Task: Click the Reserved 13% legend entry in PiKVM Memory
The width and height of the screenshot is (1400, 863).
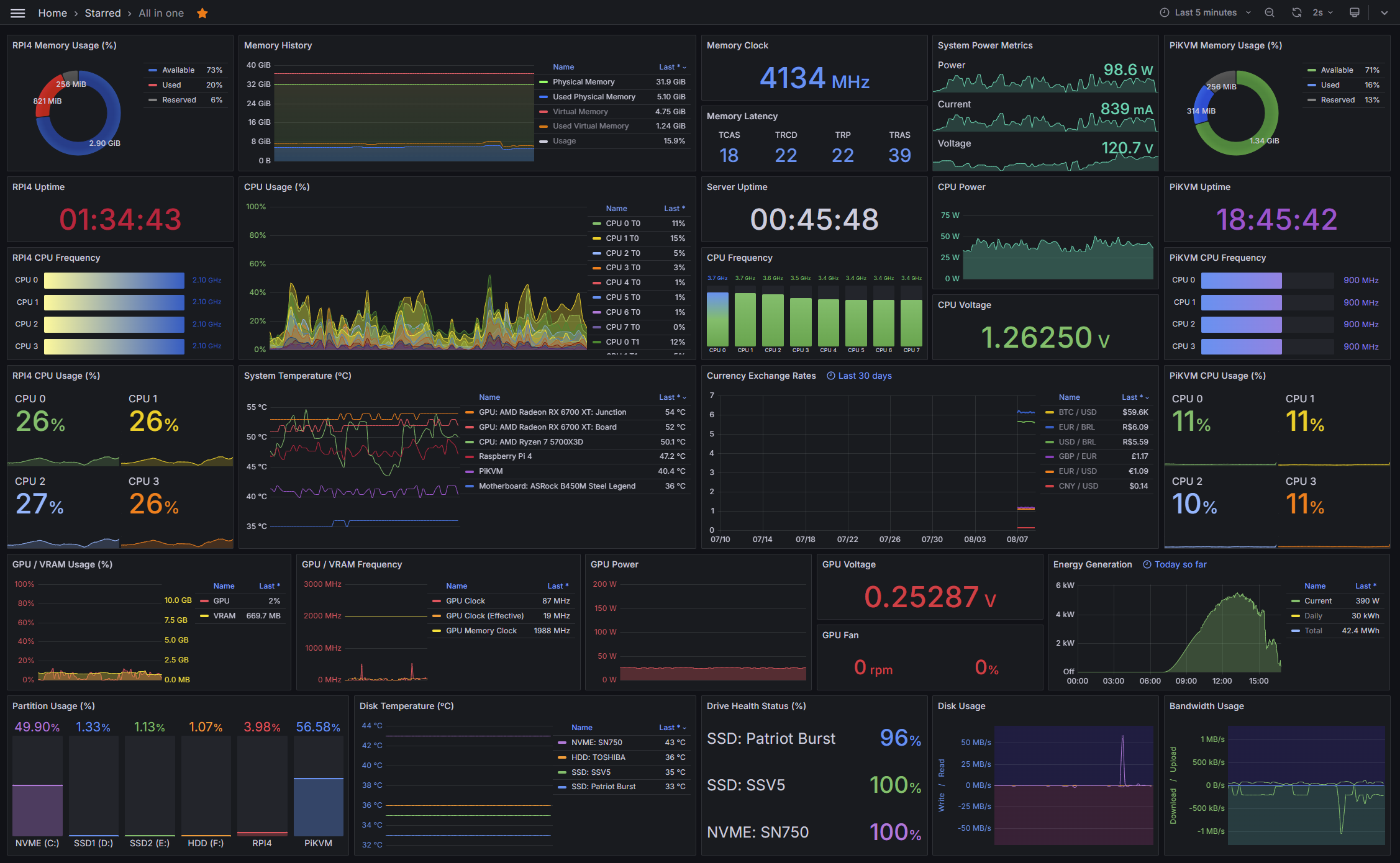Action: tap(1343, 100)
